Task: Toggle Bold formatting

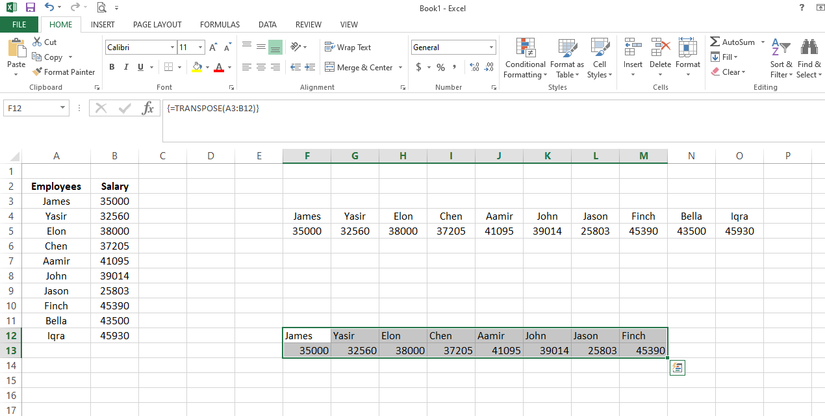Action: point(112,67)
